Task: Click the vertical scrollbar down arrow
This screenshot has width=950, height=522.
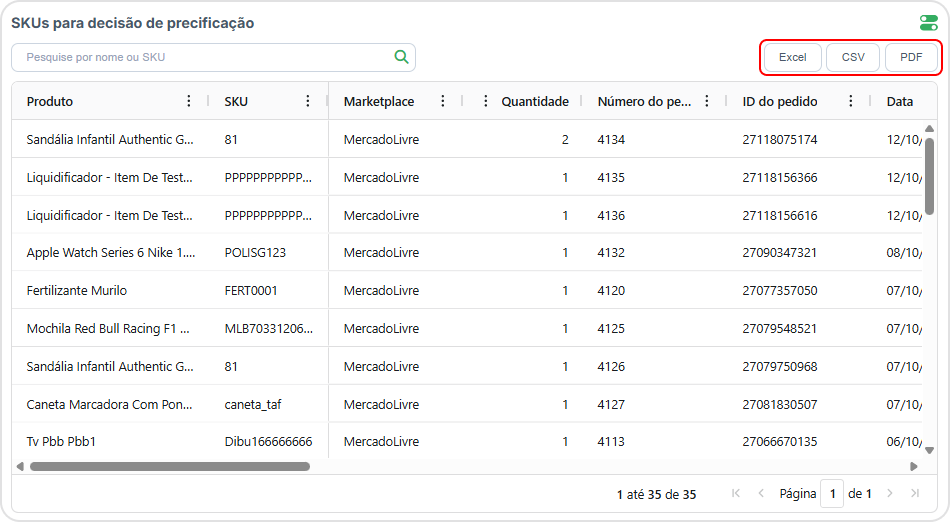Action: 929,450
